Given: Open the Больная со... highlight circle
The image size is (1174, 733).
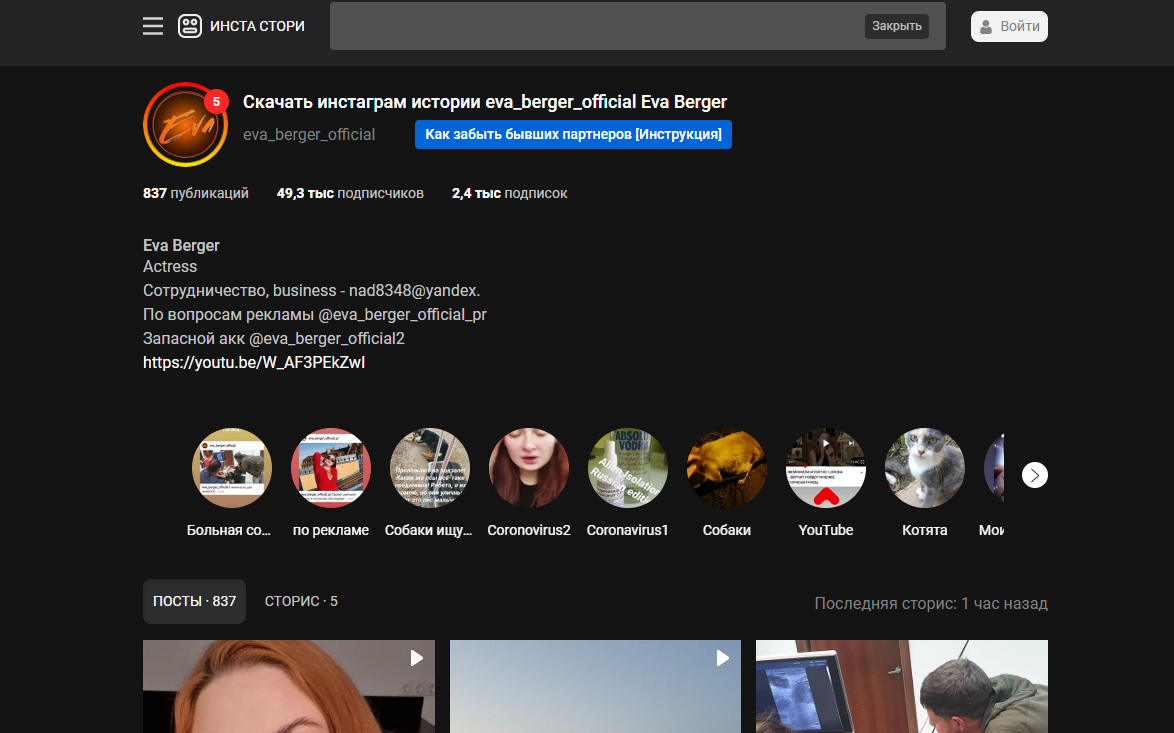Looking at the screenshot, I should (x=231, y=468).
